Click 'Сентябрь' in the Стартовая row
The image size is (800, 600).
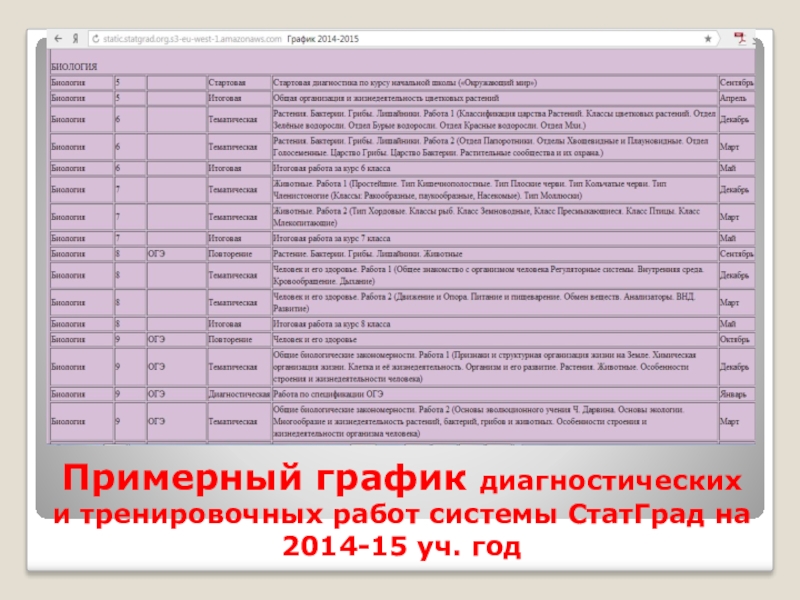click(x=736, y=83)
